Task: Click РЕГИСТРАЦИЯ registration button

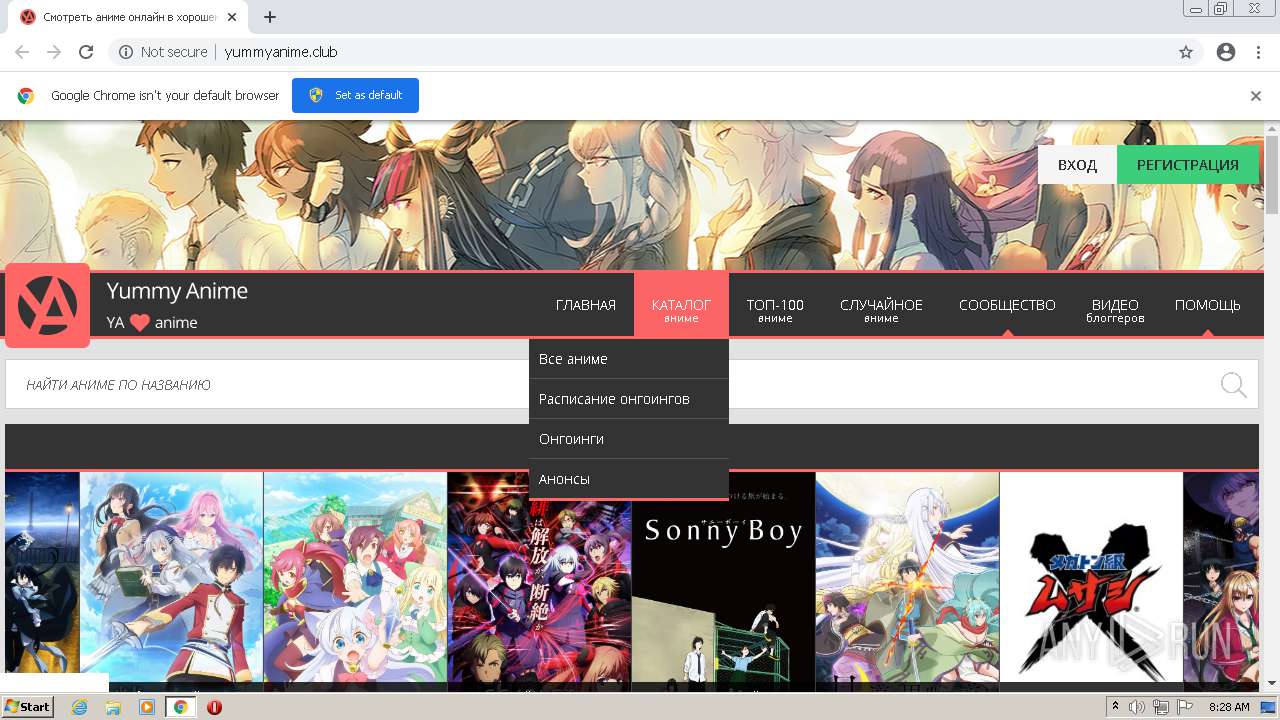Action: tap(1187, 165)
